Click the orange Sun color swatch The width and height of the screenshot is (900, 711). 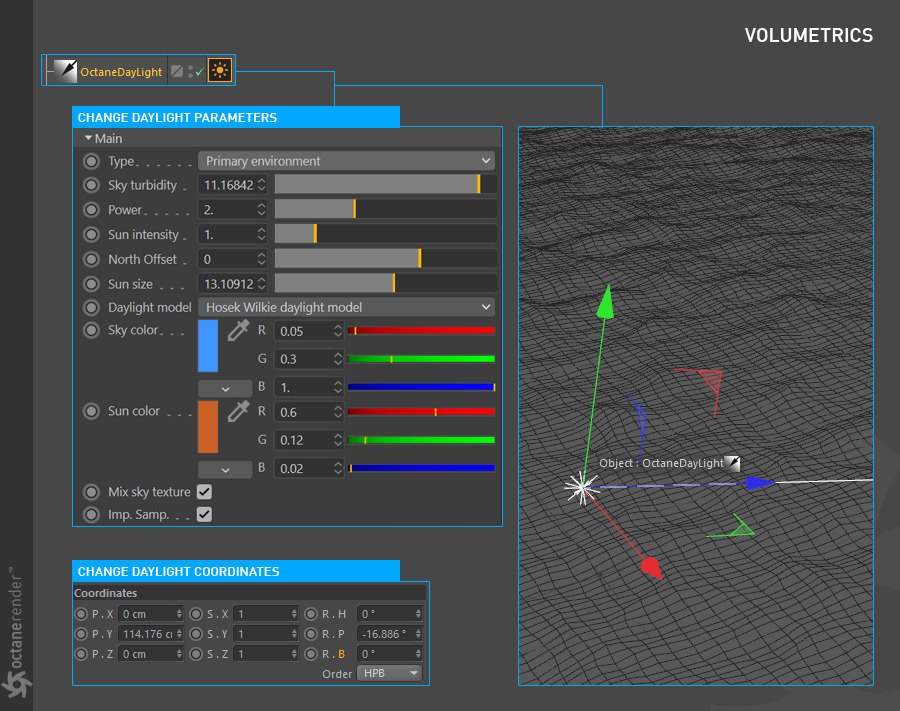[x=208, y=426]
